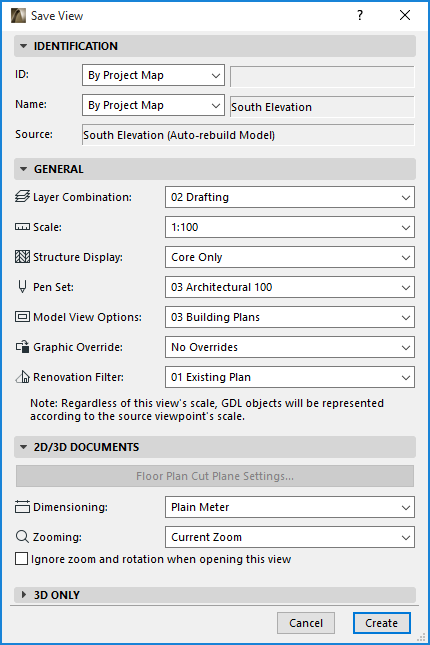Click the Zooming magnifier icon

[22, 536]
